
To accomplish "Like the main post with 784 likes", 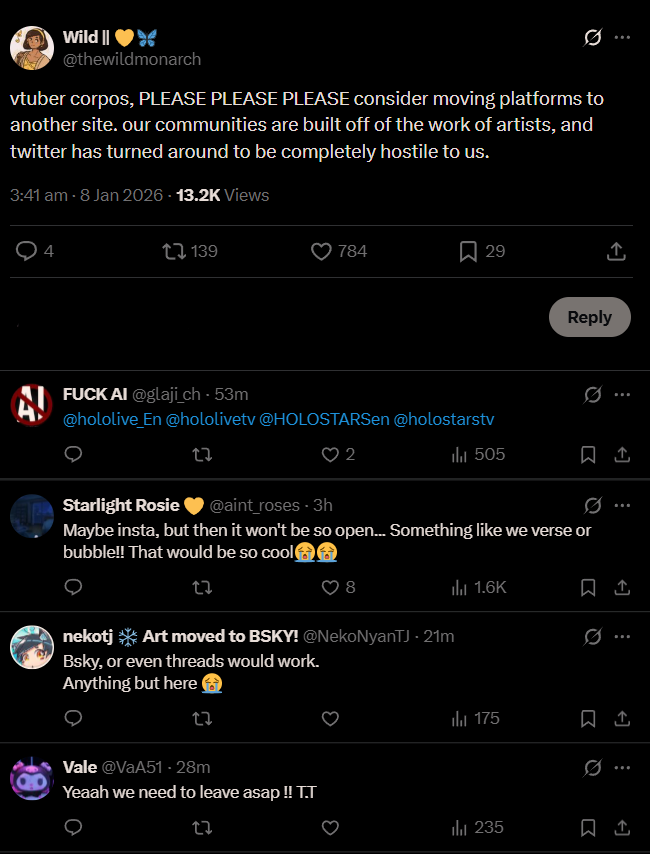I will coord(321,251).
